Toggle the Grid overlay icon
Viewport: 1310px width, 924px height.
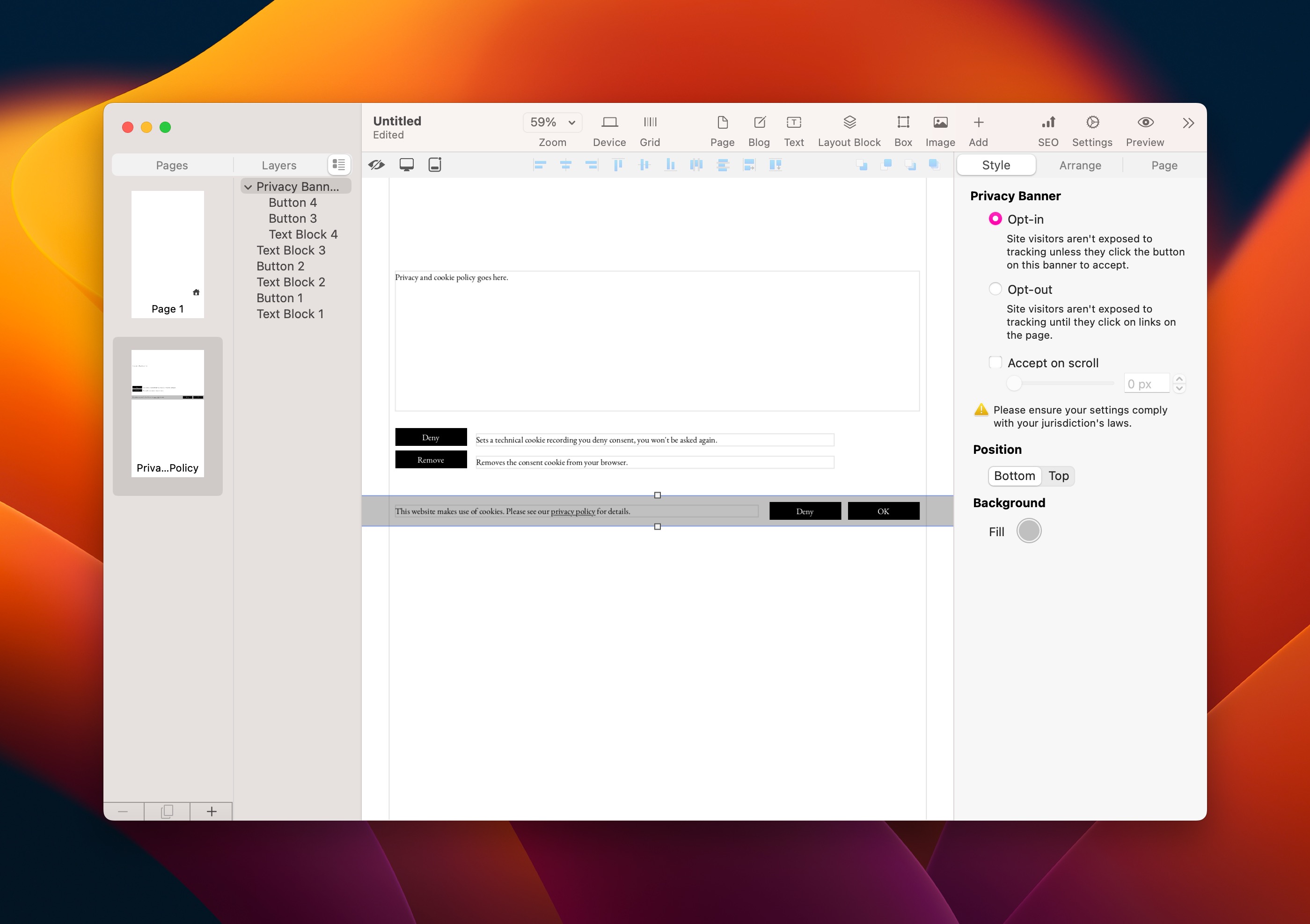coord(650,122)
